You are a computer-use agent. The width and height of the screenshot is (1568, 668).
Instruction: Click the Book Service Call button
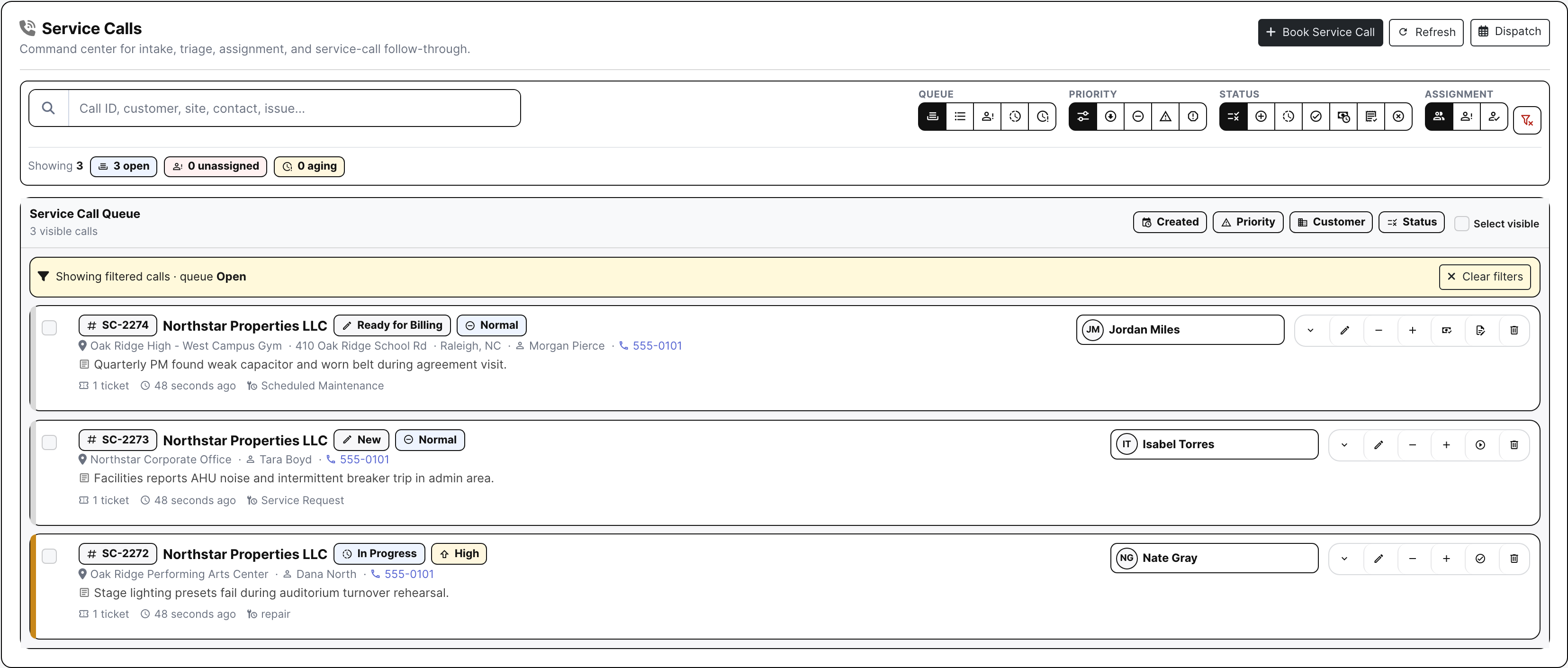click(1320, 32)
